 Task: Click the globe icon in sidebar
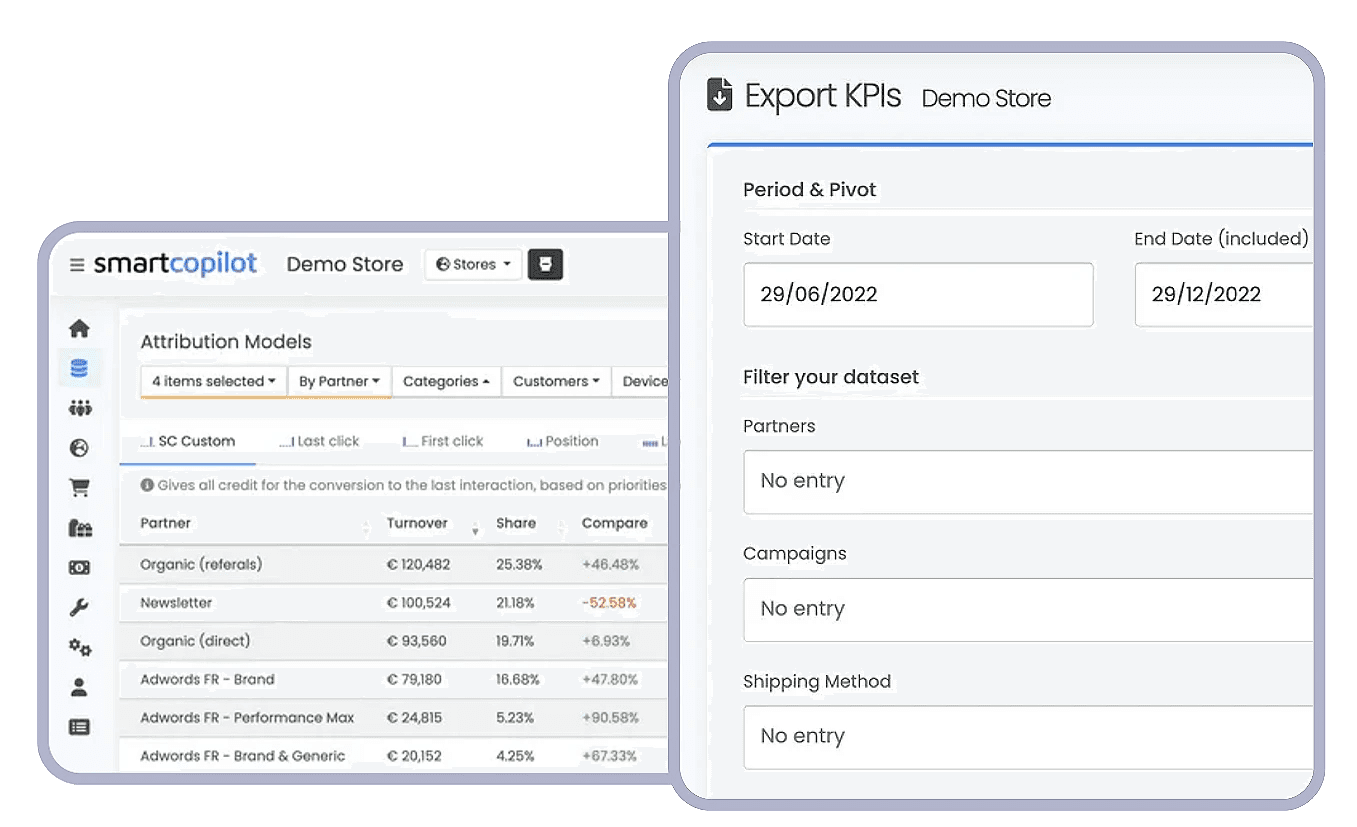tap(79, 448)
